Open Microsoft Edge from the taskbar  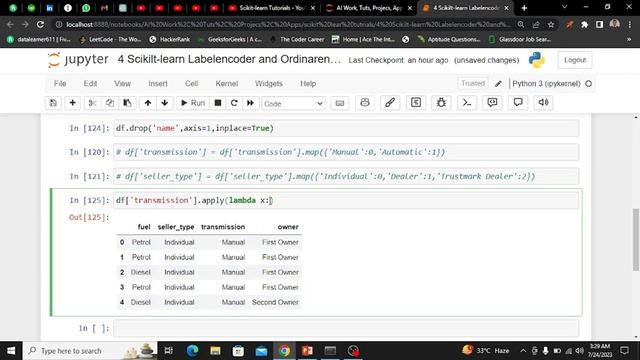pos(192,351)
